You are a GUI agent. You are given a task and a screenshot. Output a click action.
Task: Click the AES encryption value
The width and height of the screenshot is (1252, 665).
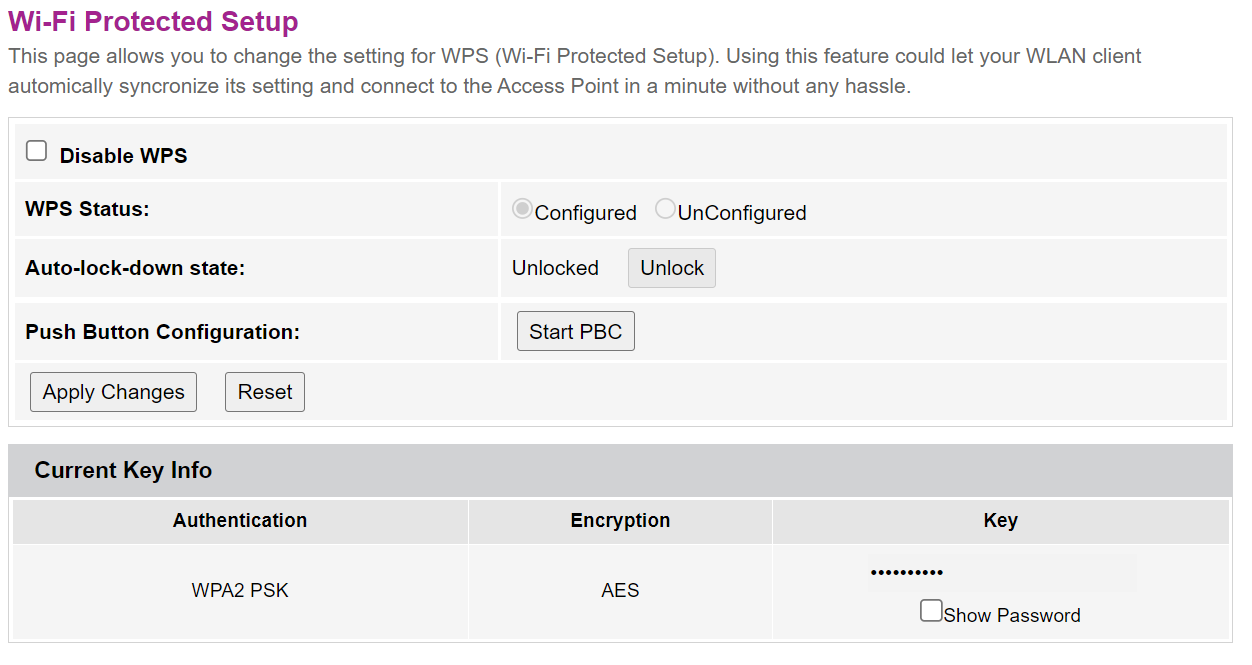click(620, 590)
